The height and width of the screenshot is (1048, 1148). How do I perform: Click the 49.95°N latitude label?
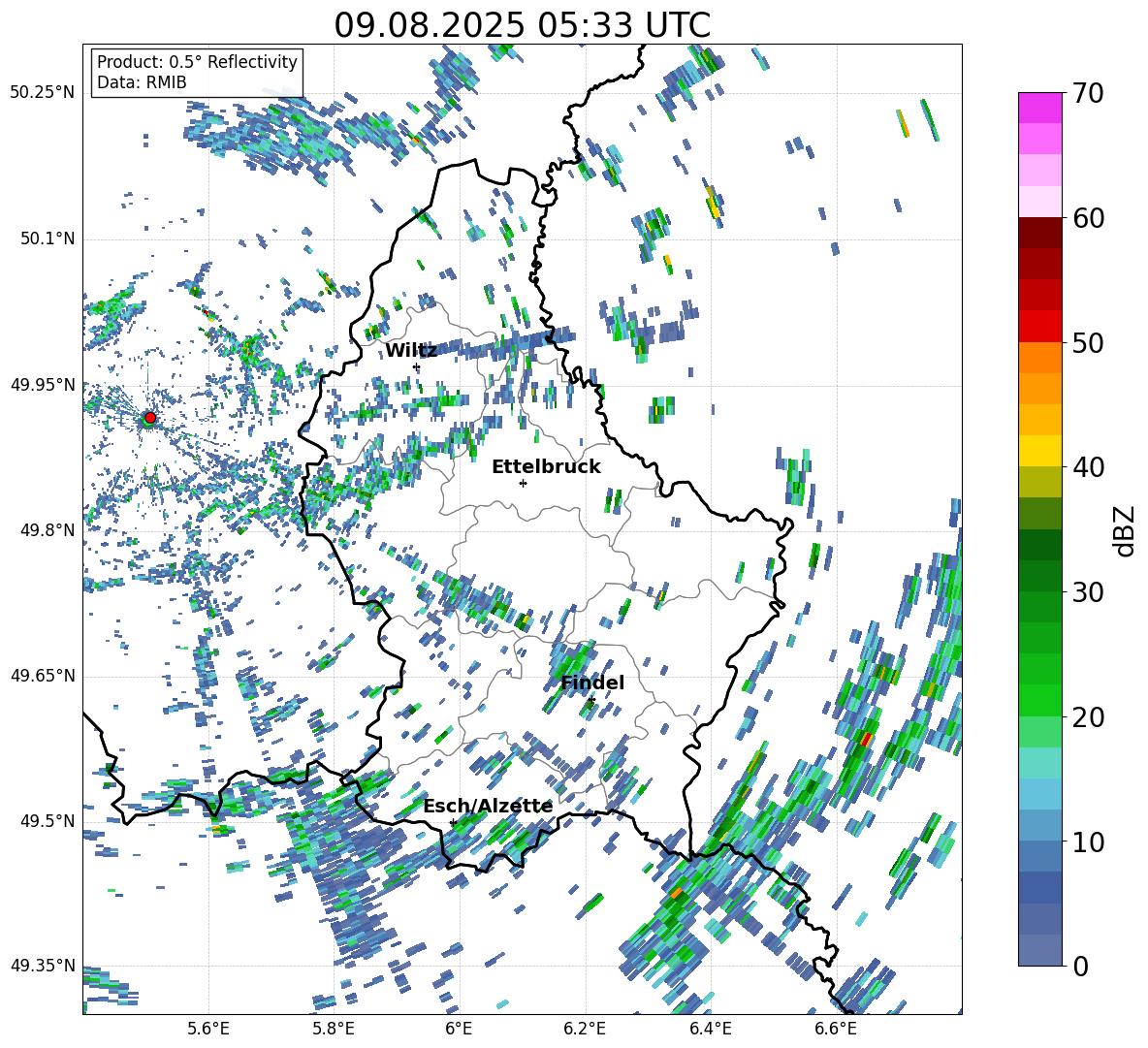point(43,385)
